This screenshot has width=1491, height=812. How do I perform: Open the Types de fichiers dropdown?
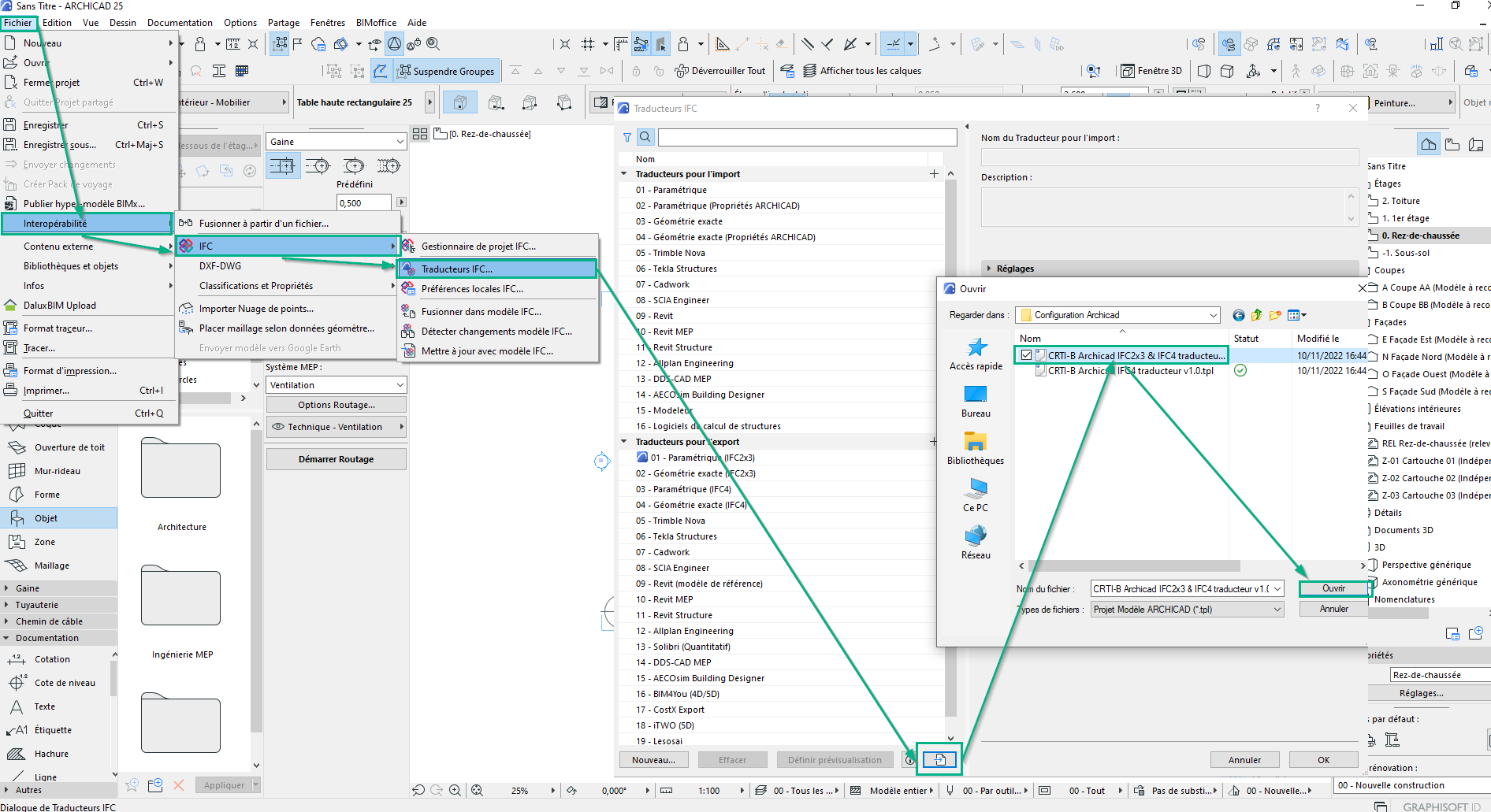[1188, 610]
